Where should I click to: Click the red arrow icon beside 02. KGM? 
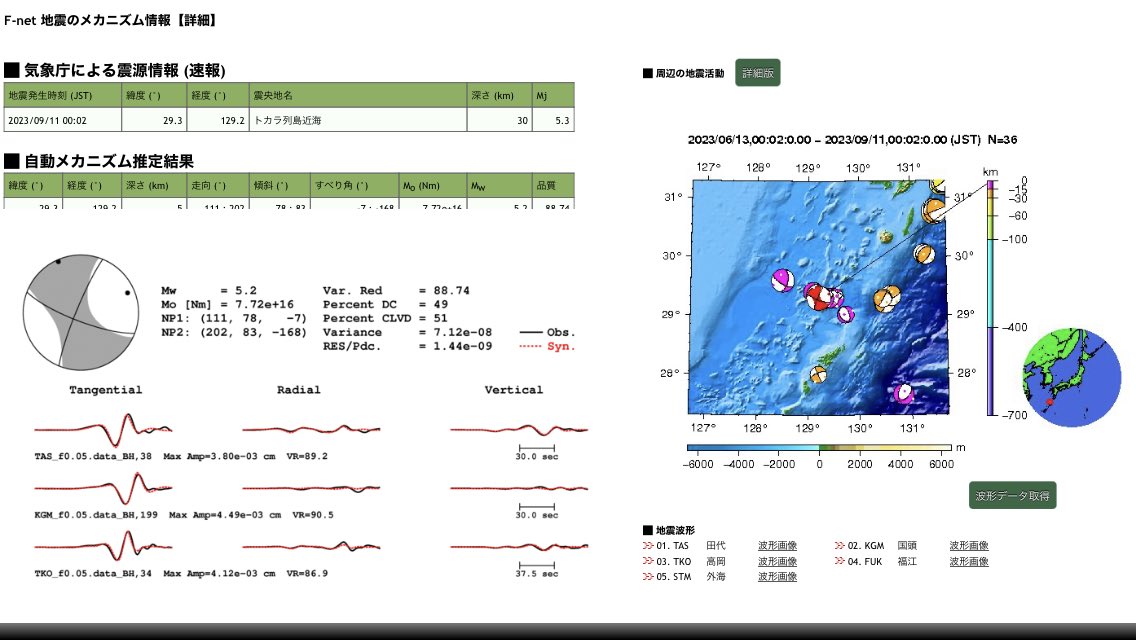tap(840, 546)
